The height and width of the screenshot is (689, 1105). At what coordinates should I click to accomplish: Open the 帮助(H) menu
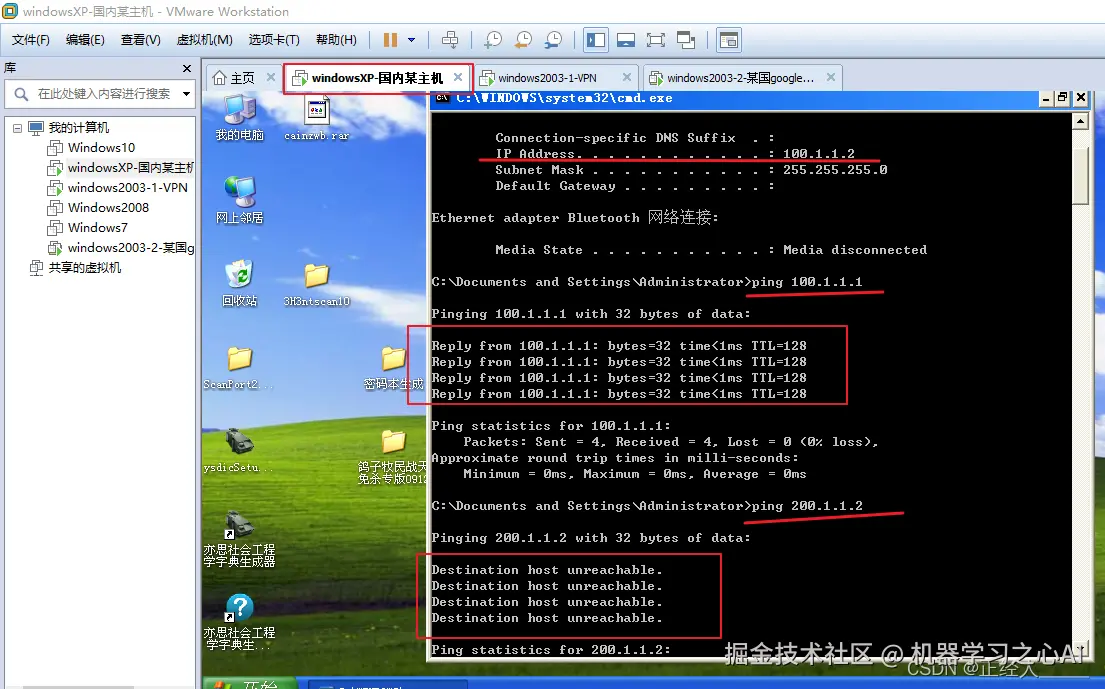[336, 40]
